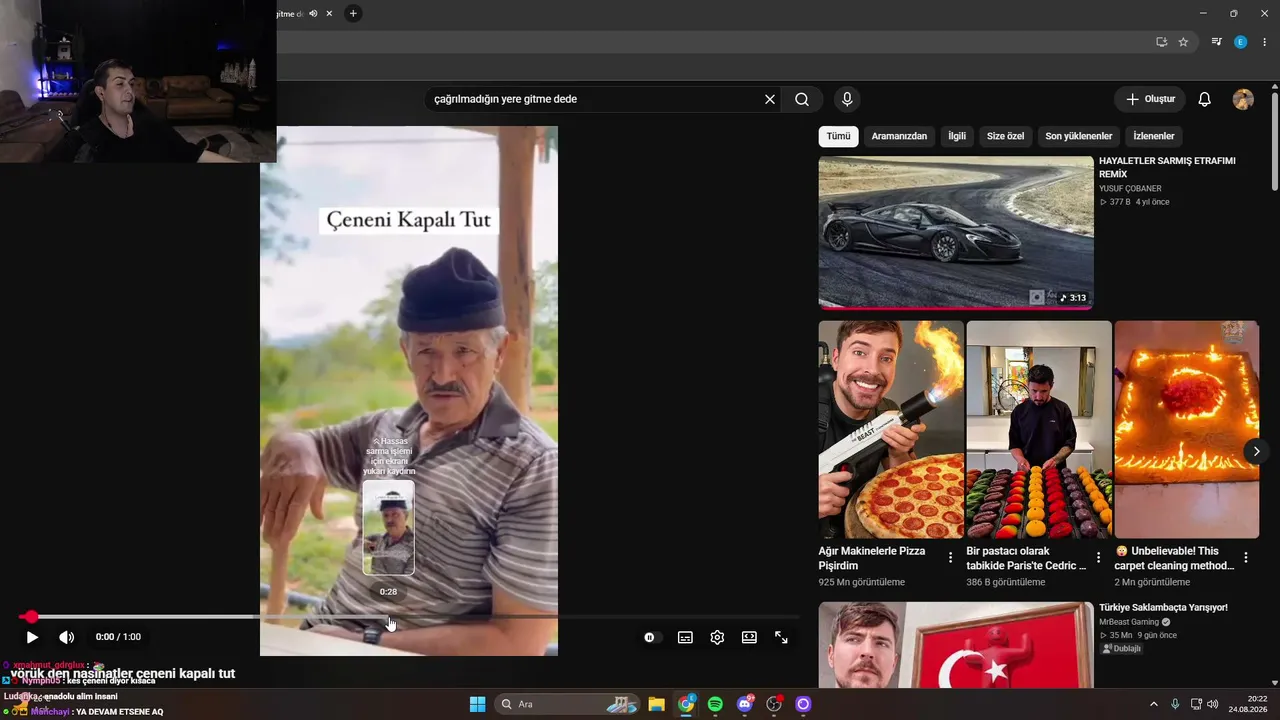The height and width of the screenshot is (720, 1280).
Task: Open the YouTube notifications bell
Action: (x=1205, y=99)
